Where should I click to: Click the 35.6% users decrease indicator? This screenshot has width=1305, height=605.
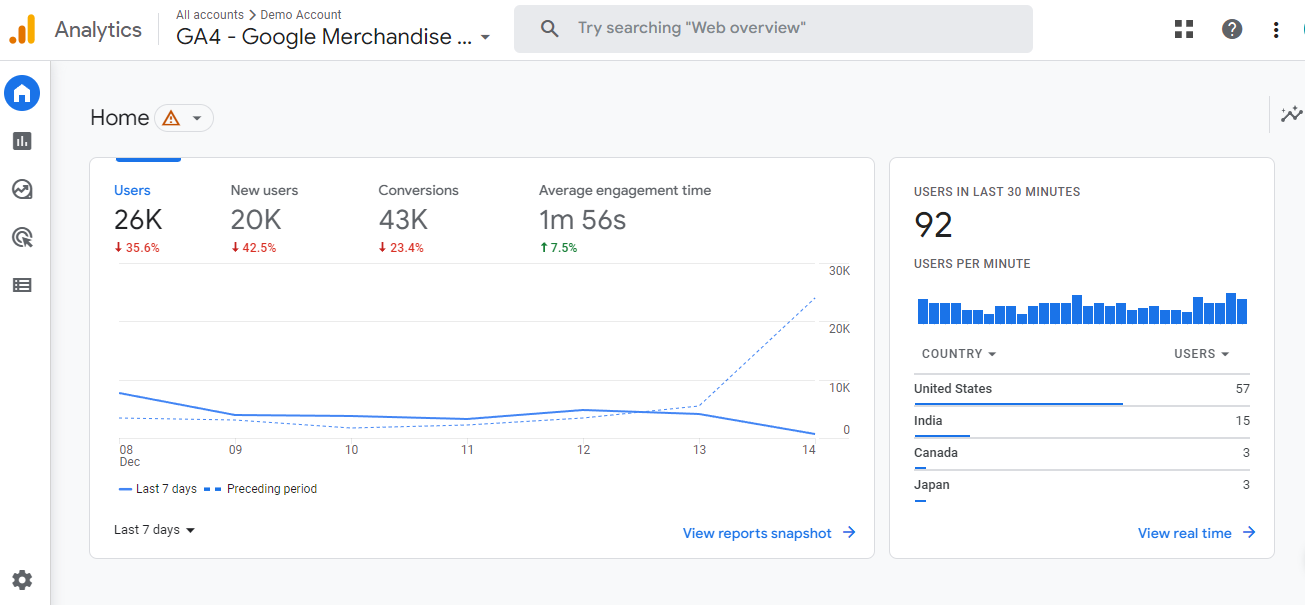click(x=137, y=248)
